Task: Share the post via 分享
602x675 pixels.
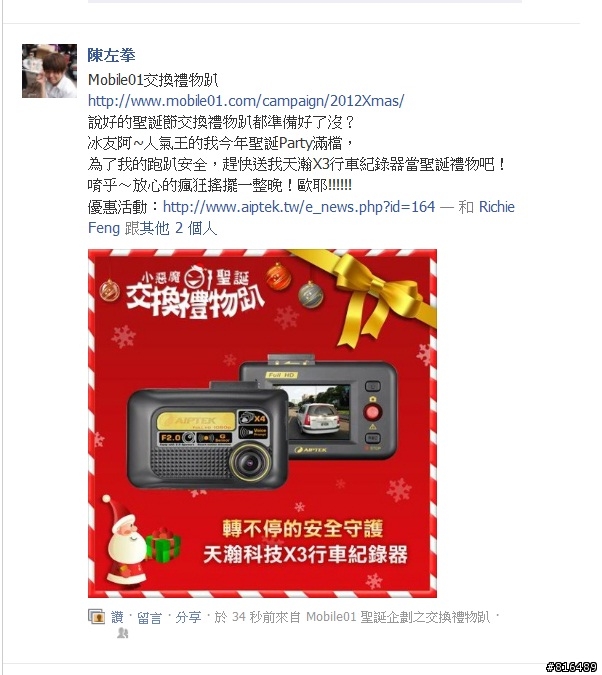Action: (x=188, y=617)
